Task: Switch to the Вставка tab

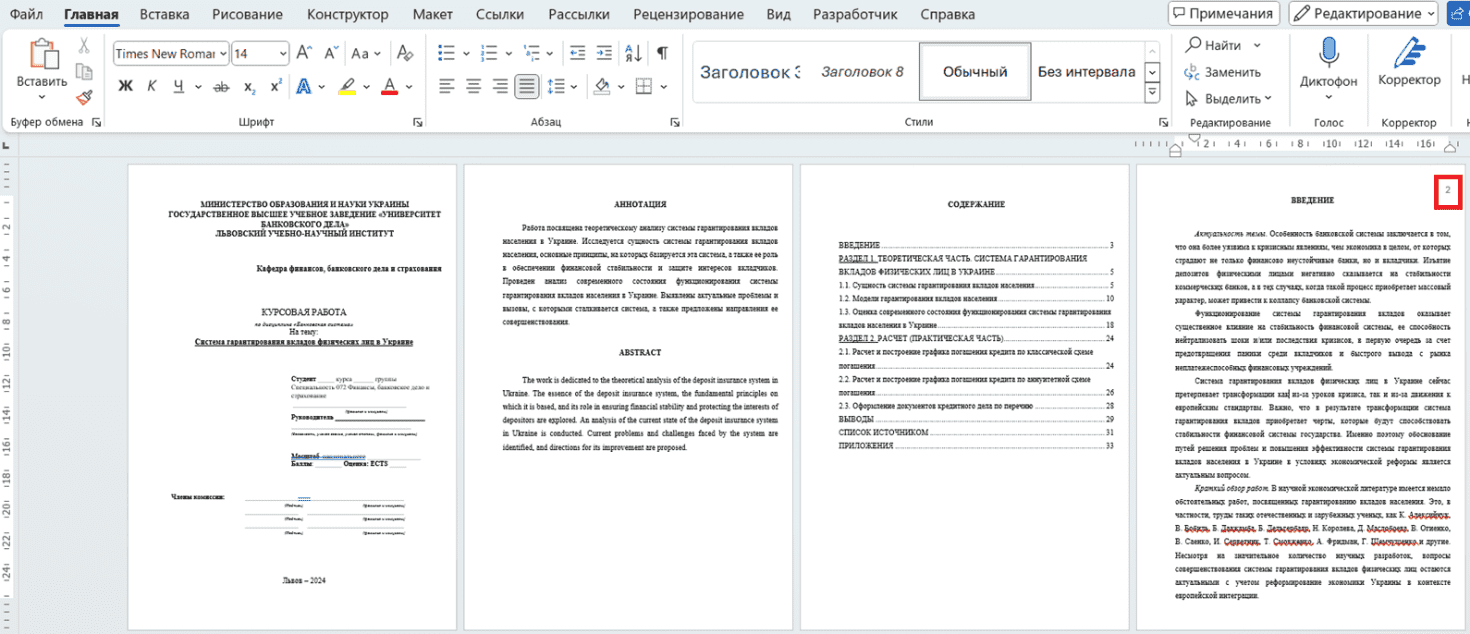Action: (x=165, y=15)
